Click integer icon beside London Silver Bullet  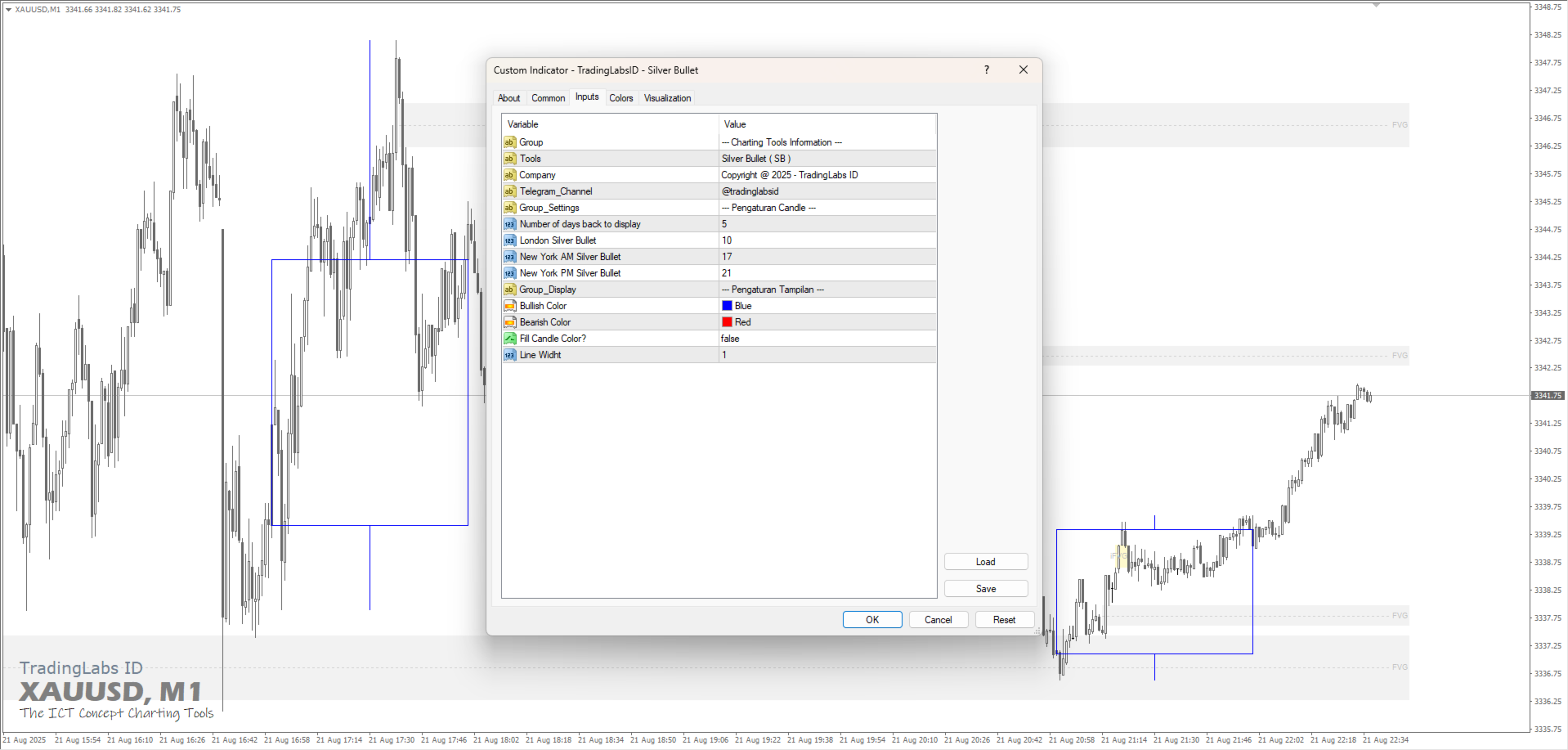[509, 240]
